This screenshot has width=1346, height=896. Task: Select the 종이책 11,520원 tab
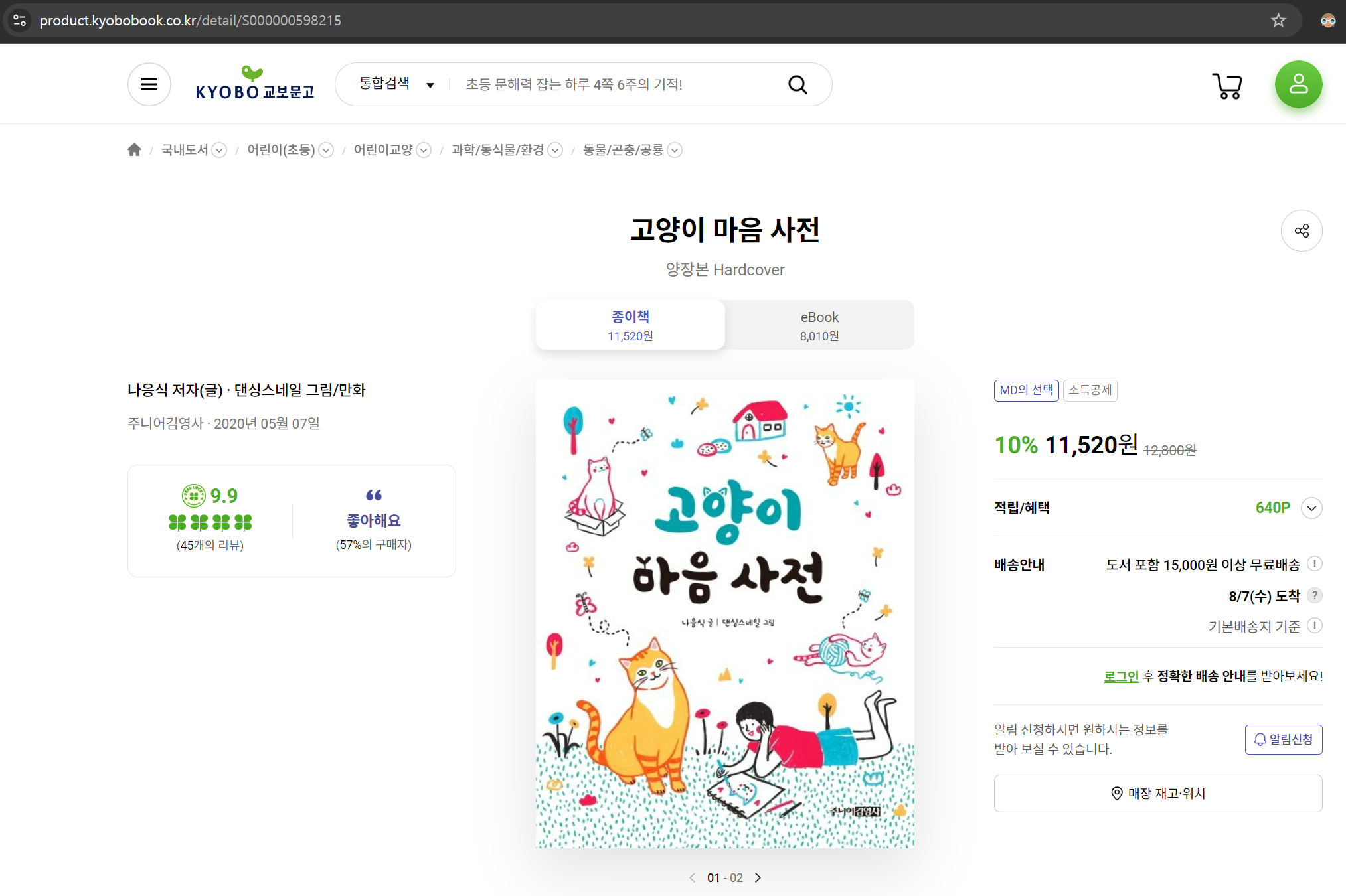tap(630, 325)
